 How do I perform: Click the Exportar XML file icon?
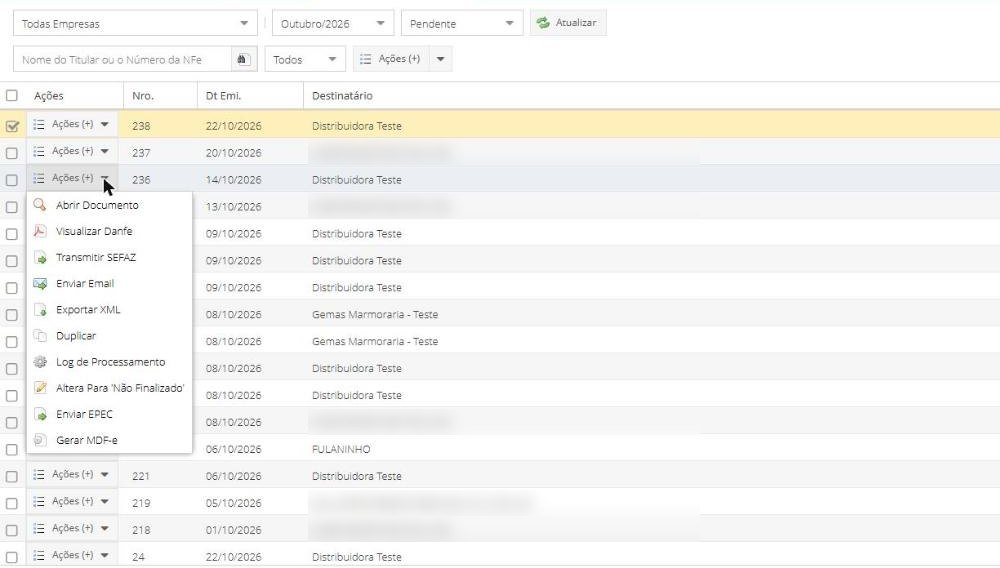click(x=40, y=309)
